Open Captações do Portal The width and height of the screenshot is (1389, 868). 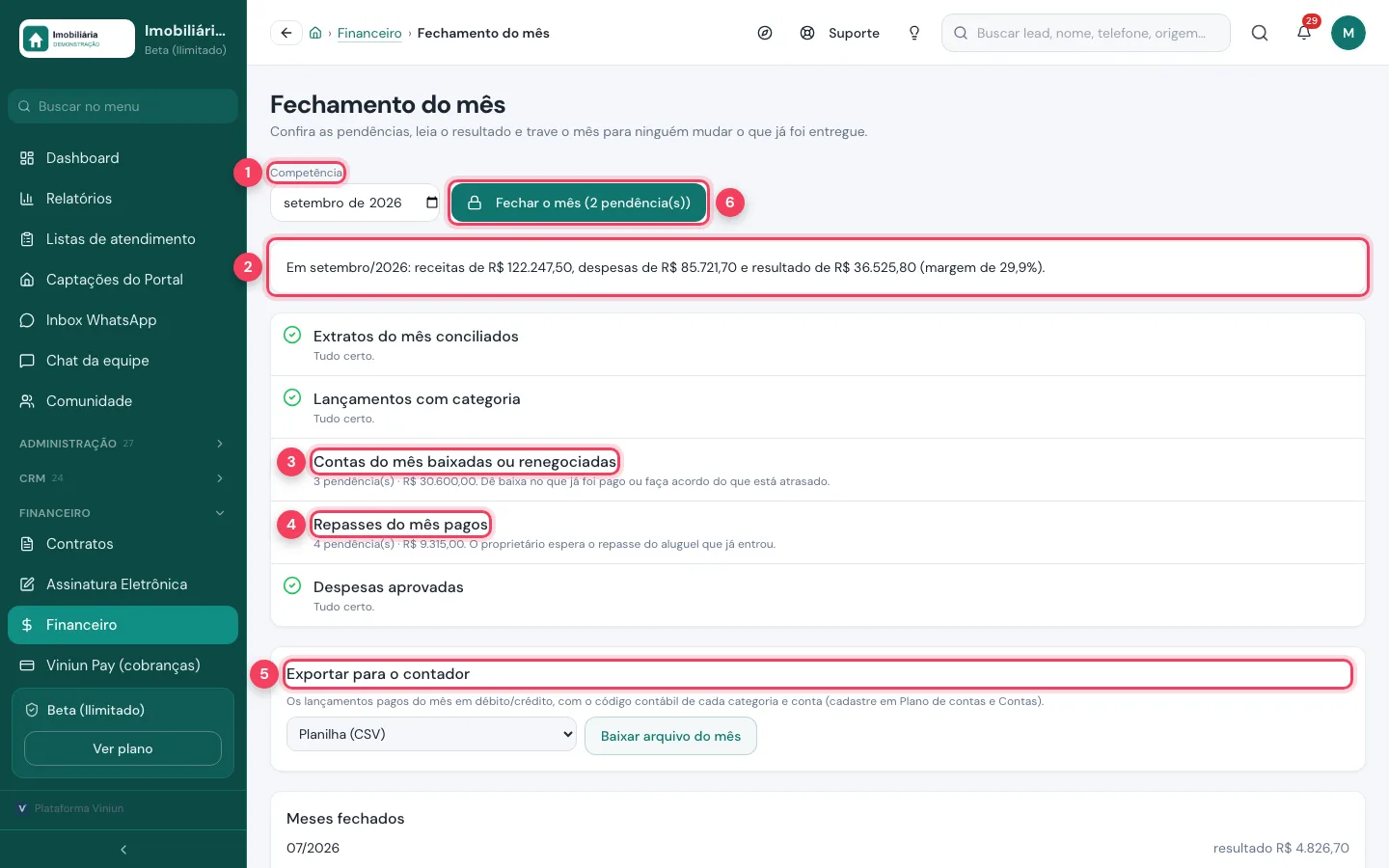point(123,280)
